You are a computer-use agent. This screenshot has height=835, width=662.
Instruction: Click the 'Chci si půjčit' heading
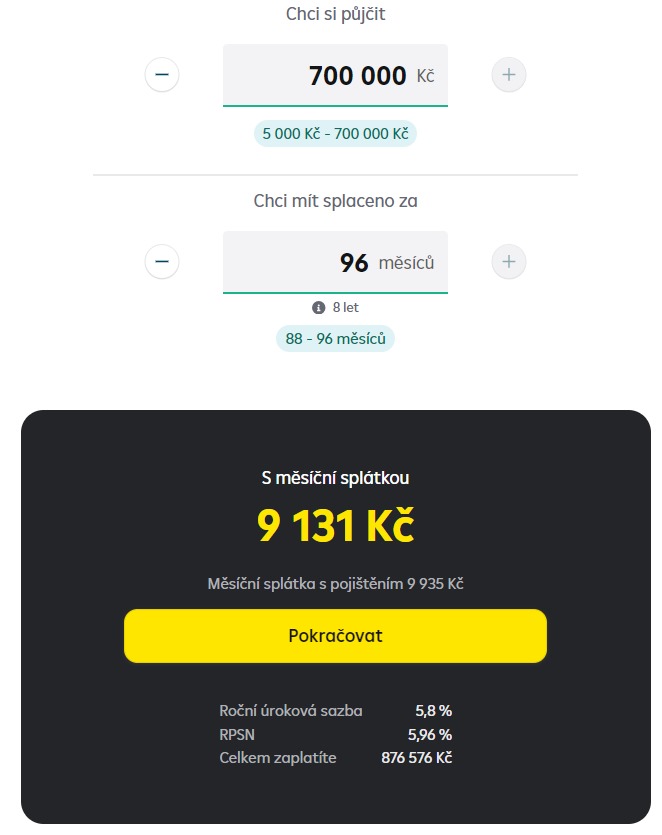[x=335, y=14]
